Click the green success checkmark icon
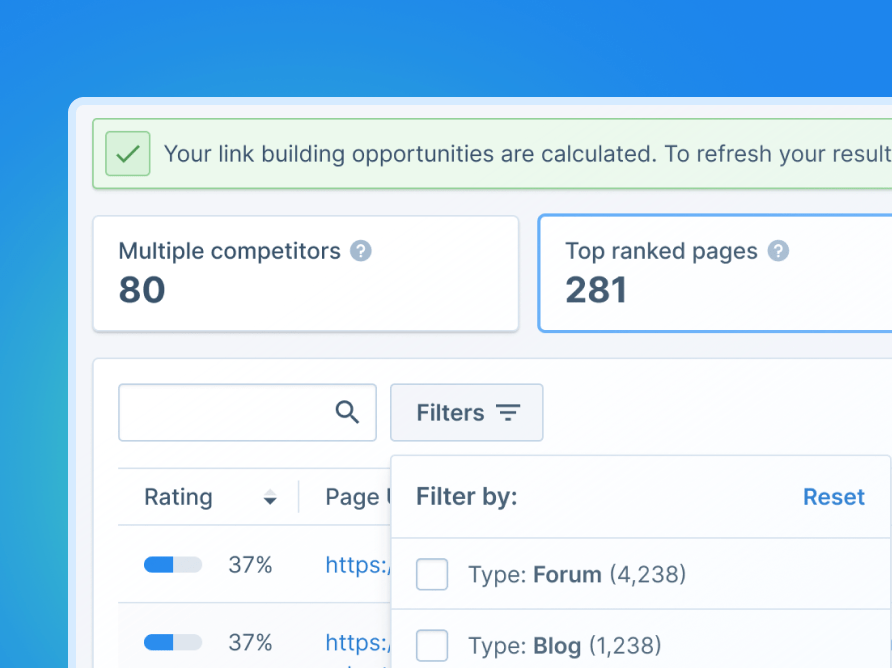This screenshot has height=668, width=892. 128,153
